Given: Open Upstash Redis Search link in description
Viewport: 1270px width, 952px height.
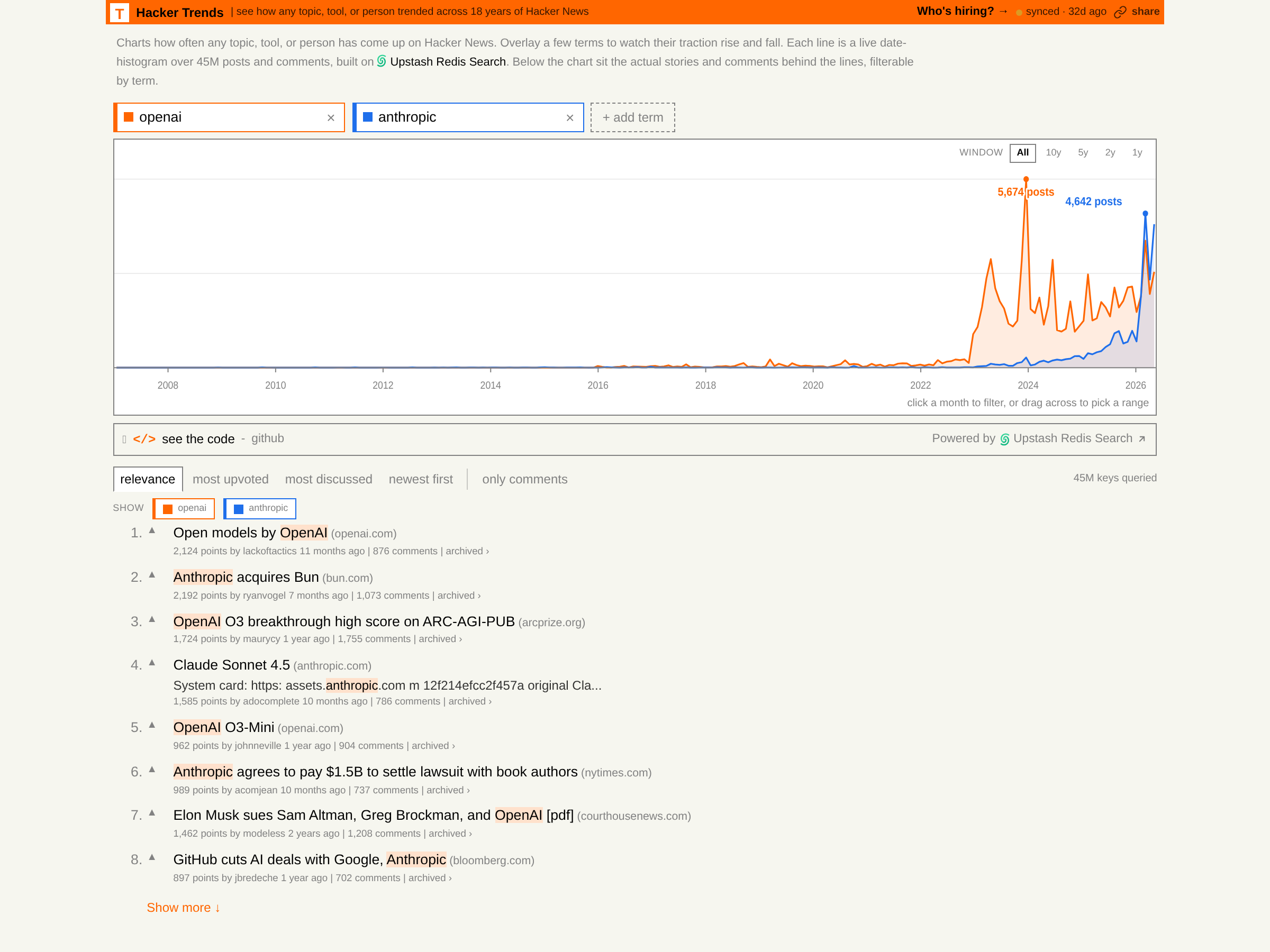Looking at the screenshot, I should [448, 61].
